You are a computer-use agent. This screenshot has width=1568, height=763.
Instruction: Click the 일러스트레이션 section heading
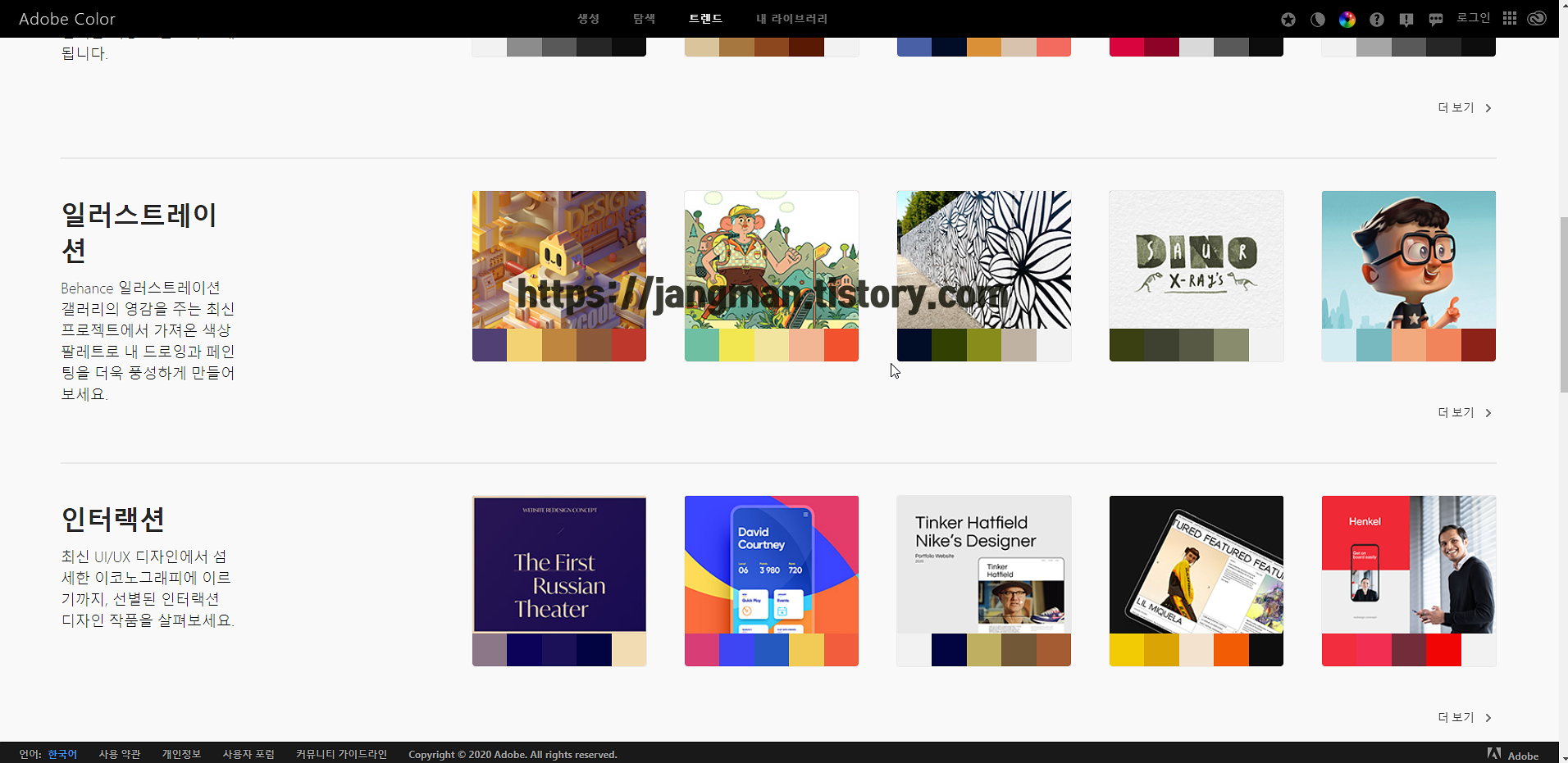(x=139, y=233)
